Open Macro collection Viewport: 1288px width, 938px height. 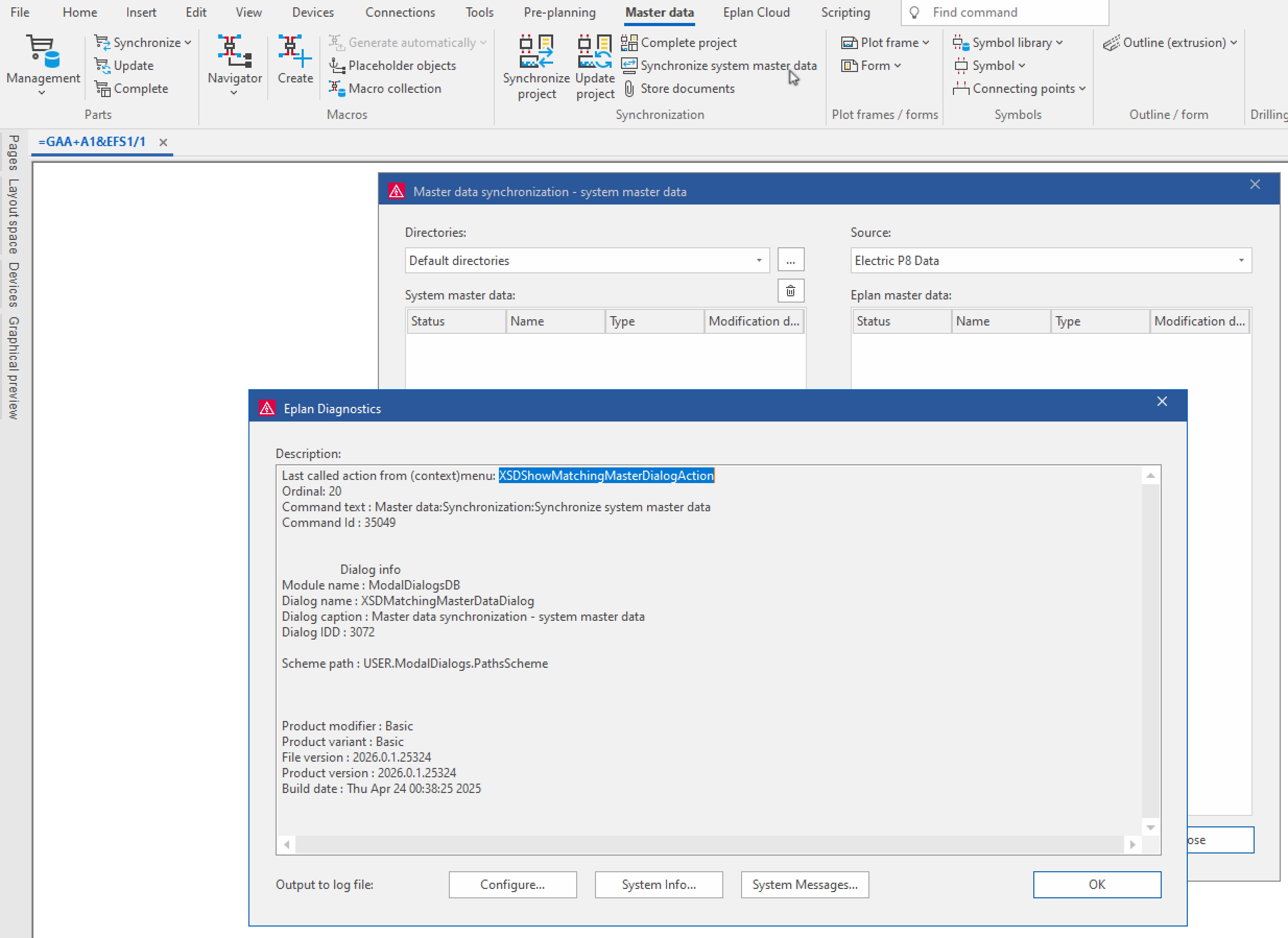point(385,89)
